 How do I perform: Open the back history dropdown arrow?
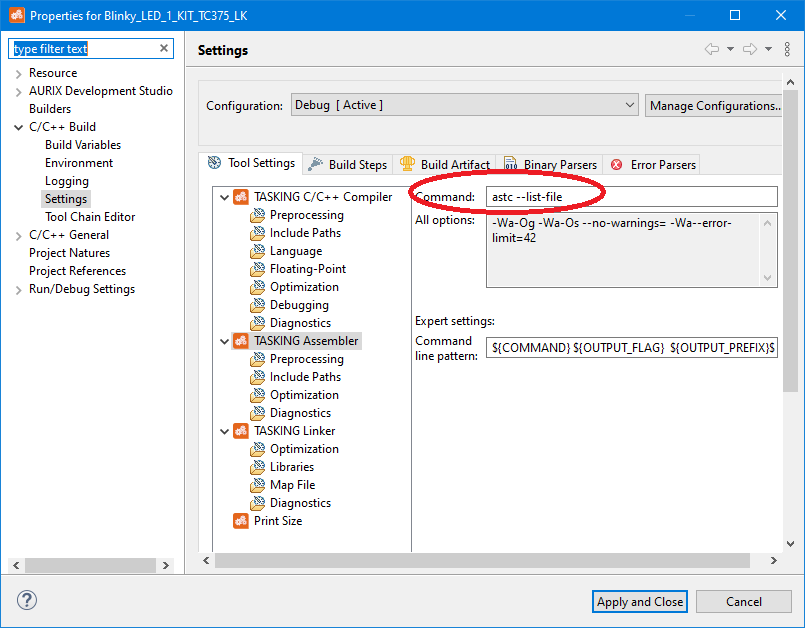pos(730,49)
